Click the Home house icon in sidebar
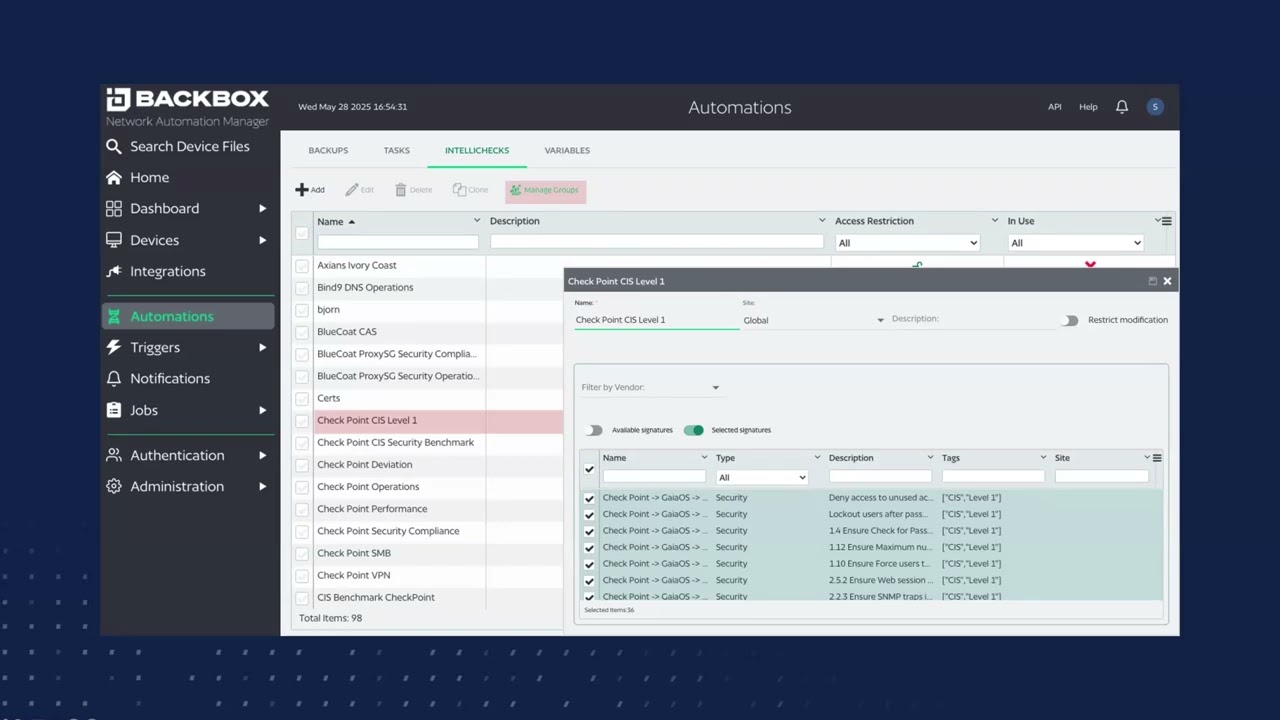 114,177
